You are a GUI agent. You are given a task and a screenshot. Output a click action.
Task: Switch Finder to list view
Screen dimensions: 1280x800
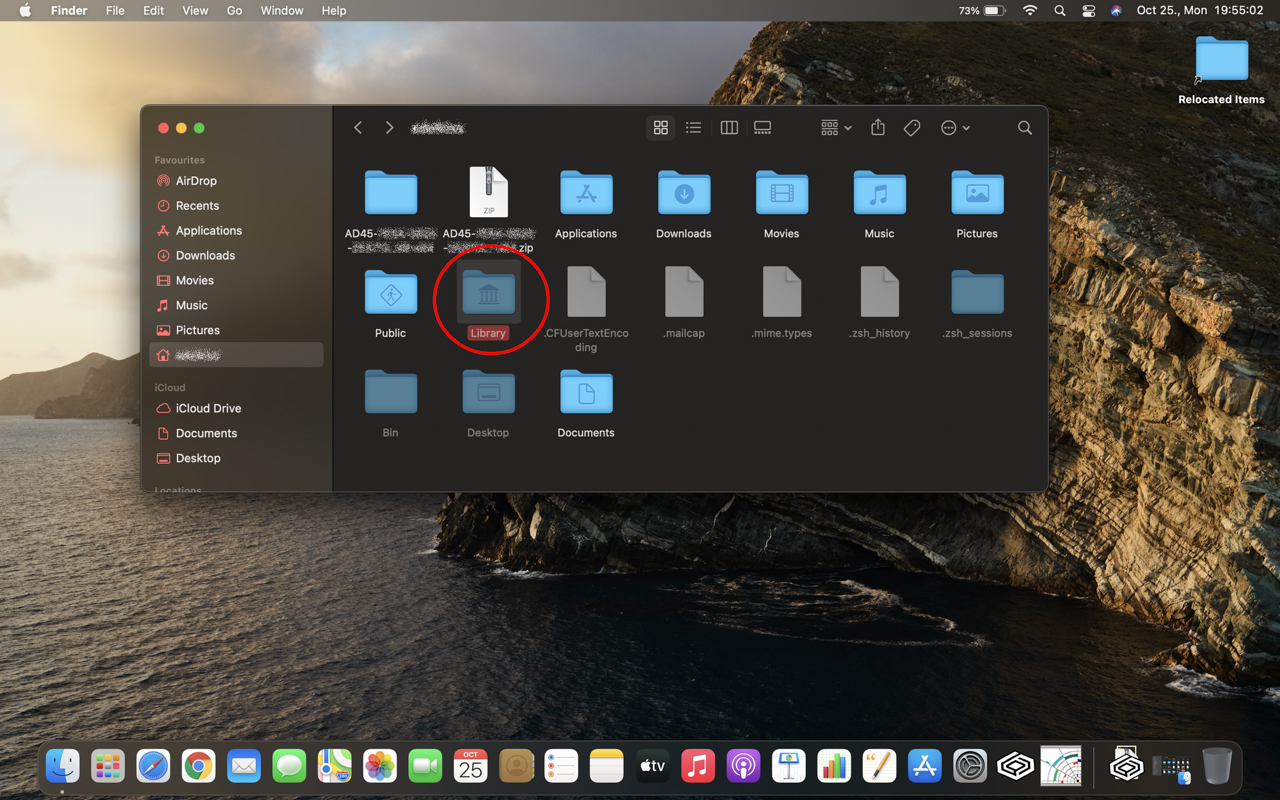coord(694,128)
